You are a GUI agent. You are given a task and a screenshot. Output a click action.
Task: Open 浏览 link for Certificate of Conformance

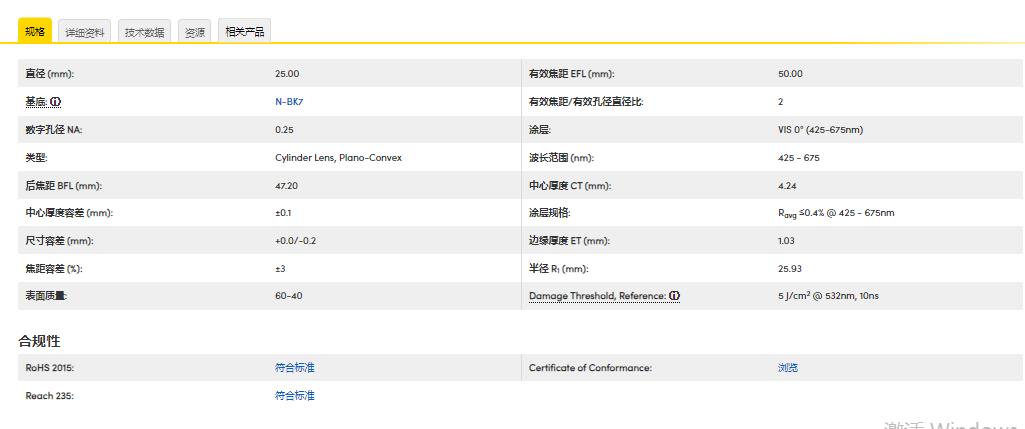788,368
